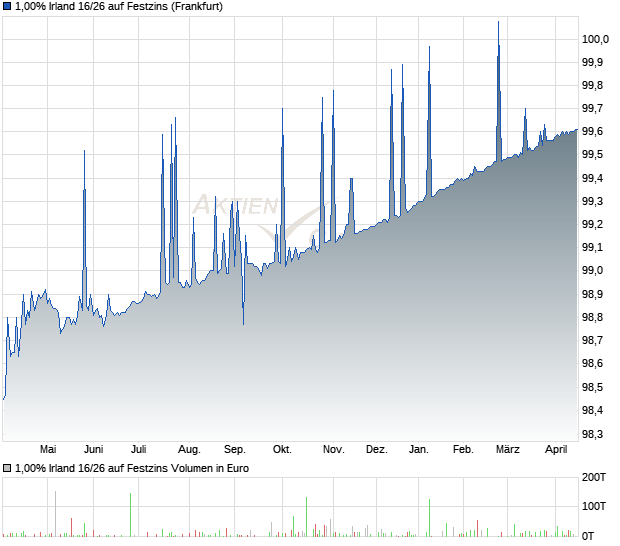Click the 98,7 price axis value
This screenshot has height=546, width=620.
click(593, 340)
